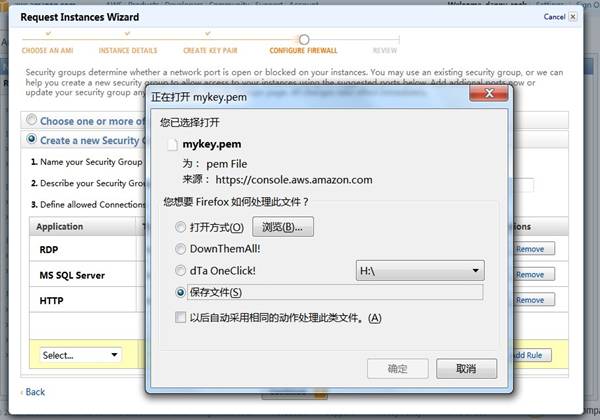Click the 浏览 (Browse) button
The height and width of the screenshot is (420, 600).
point(283,227)
